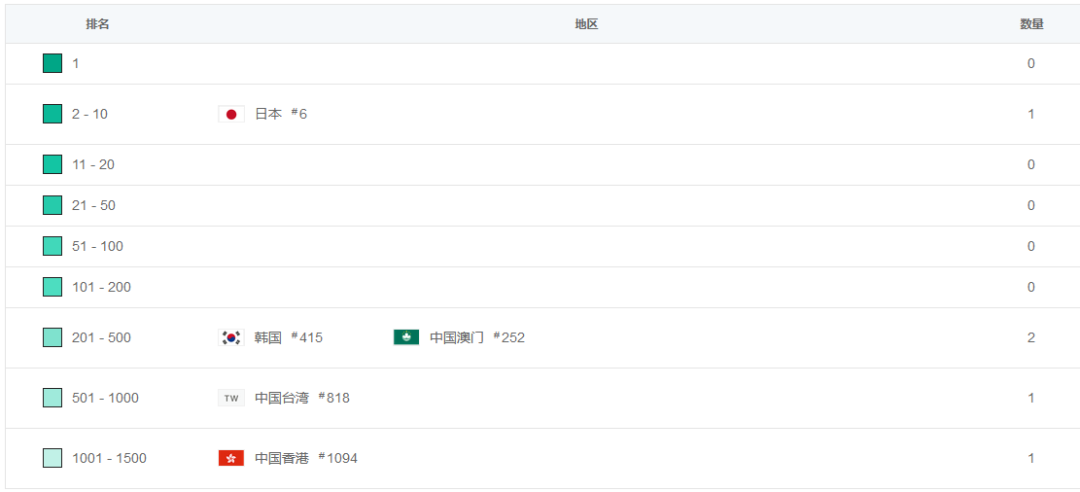Click the South Korea flag icon
The image size is (1080, 492).
tap(231, 338)
